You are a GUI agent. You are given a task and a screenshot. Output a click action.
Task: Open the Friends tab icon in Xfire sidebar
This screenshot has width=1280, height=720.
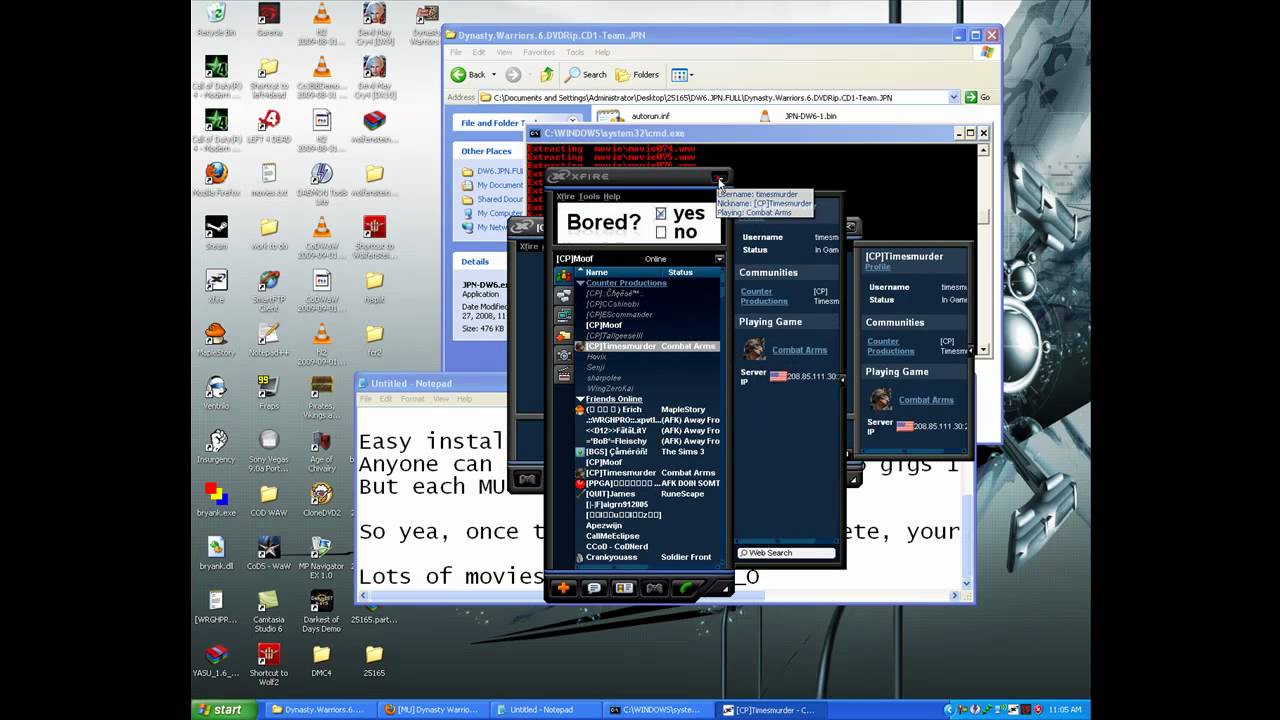[x=564, y=275]
